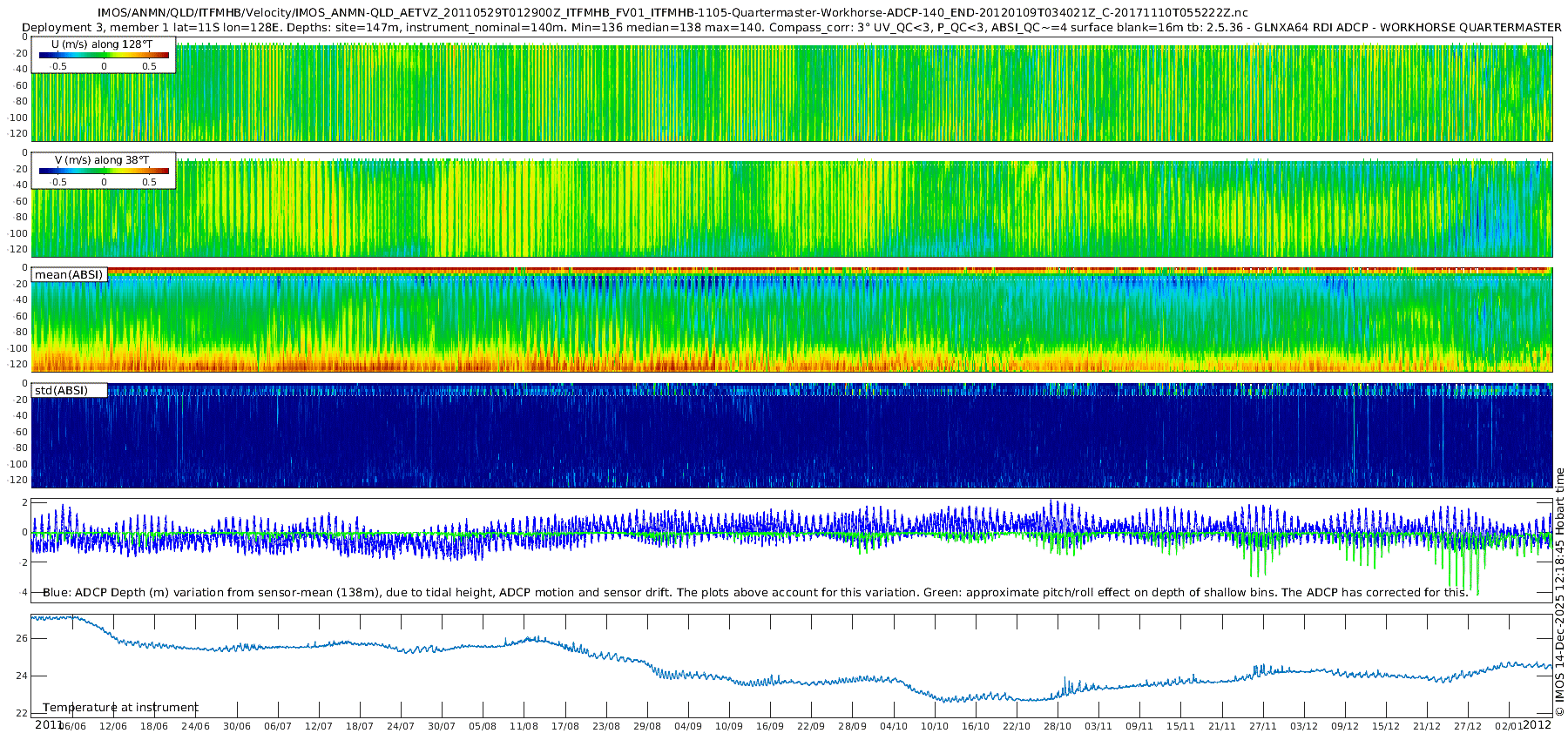Click the 26 tick on temperature axis
This screenshot has height=740, width=1568.
(22, 638)
